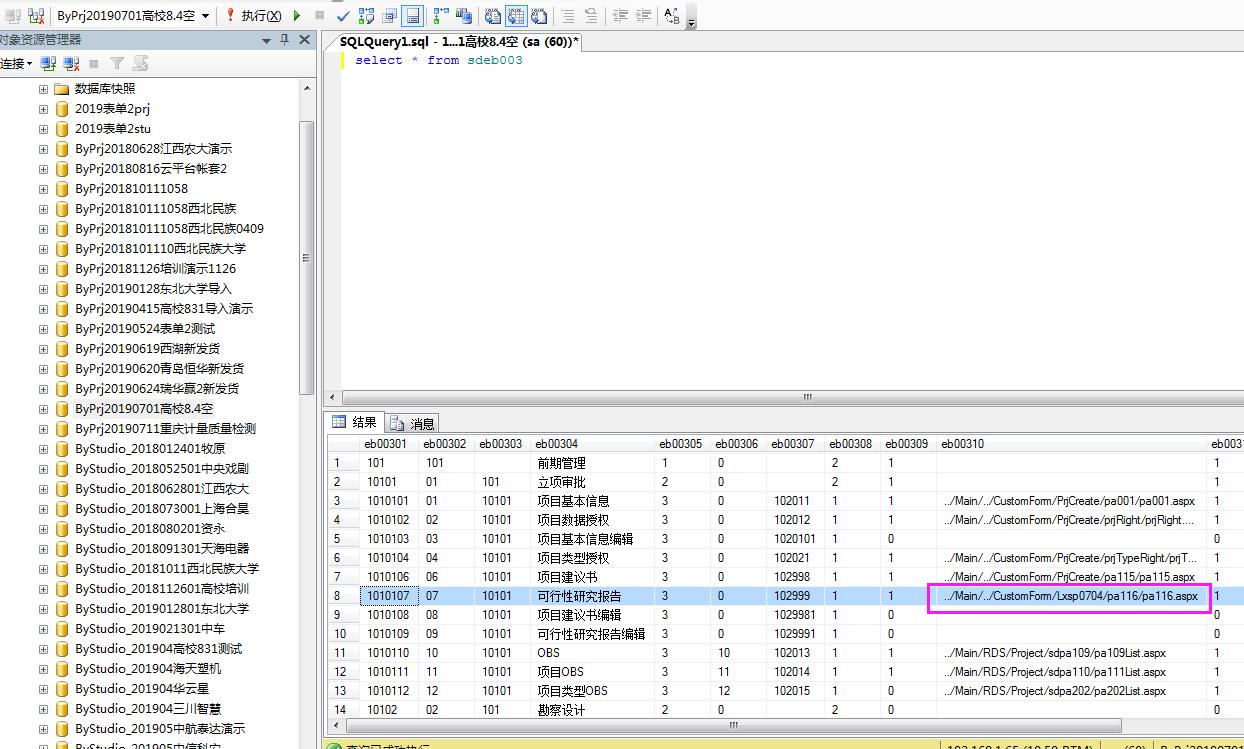The height and width of the screenshot is (749, 1244).
Task: Select the SQLQuery1.sql document tab
Action: [x=458, y=41]
